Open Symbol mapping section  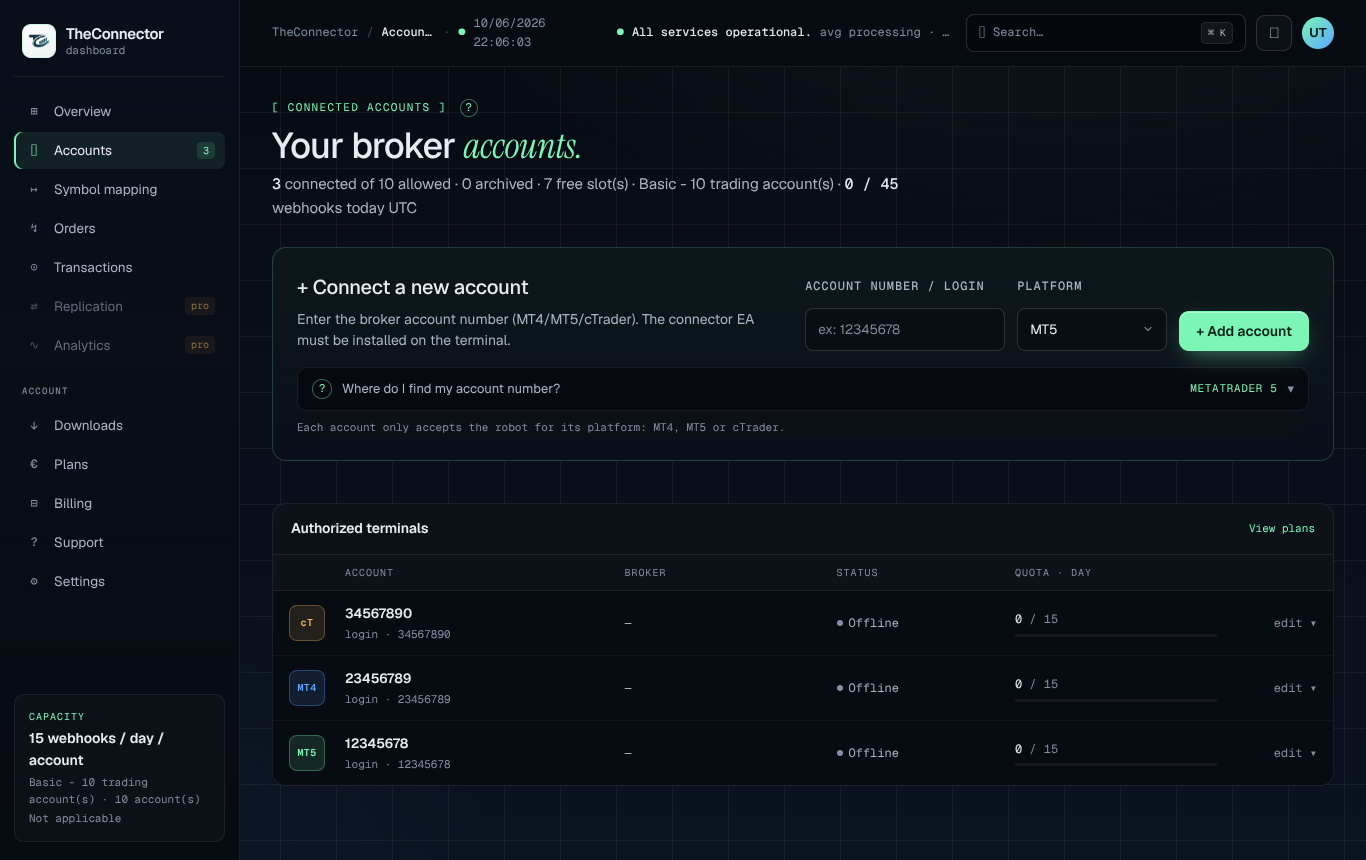click(x=119, y=189)
